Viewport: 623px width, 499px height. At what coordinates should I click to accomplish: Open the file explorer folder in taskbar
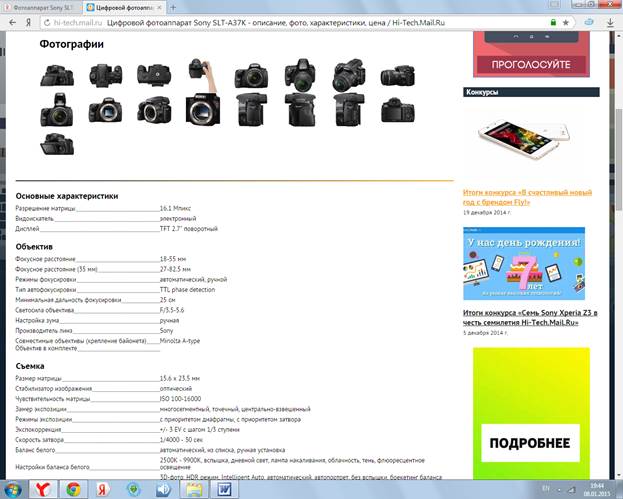(x=194, y=489)
